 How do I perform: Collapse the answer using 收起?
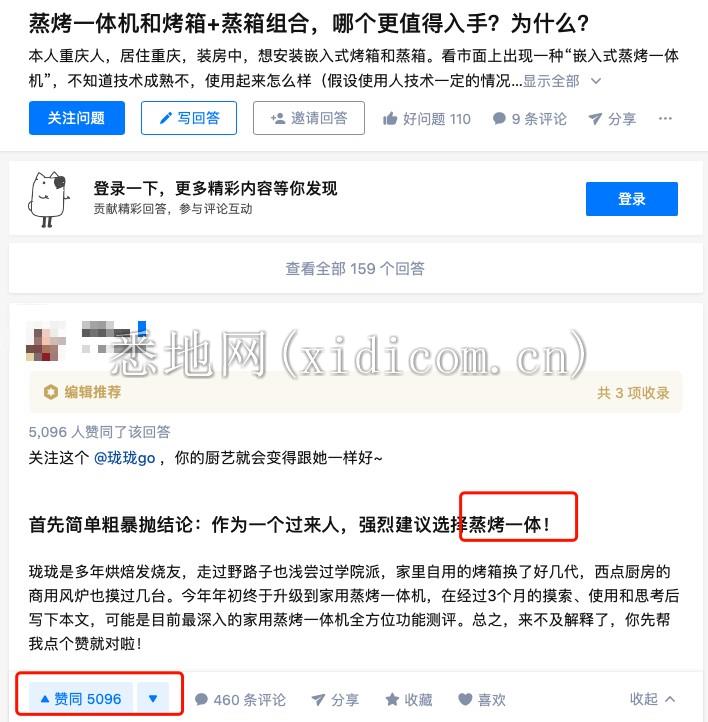pyautogui.click(x=652, y=699)
